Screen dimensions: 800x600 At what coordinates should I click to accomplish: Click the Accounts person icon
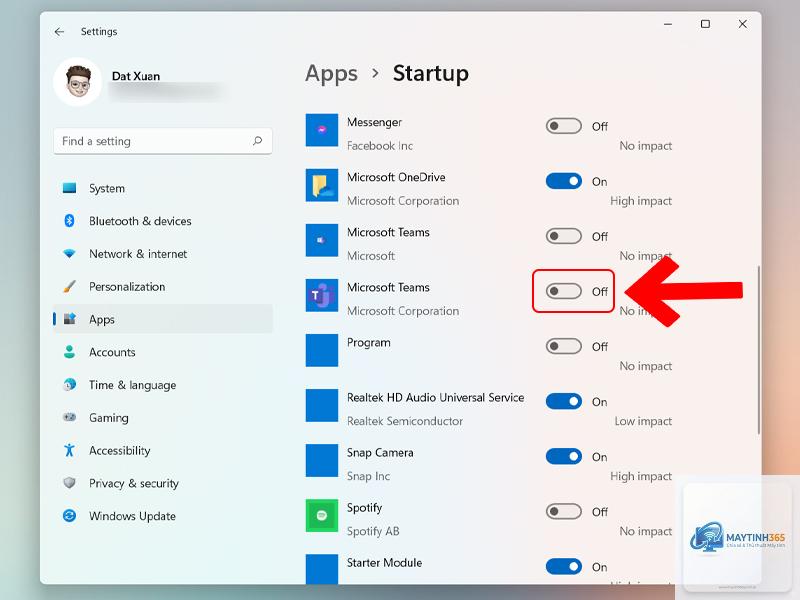(x=69, y=352)
